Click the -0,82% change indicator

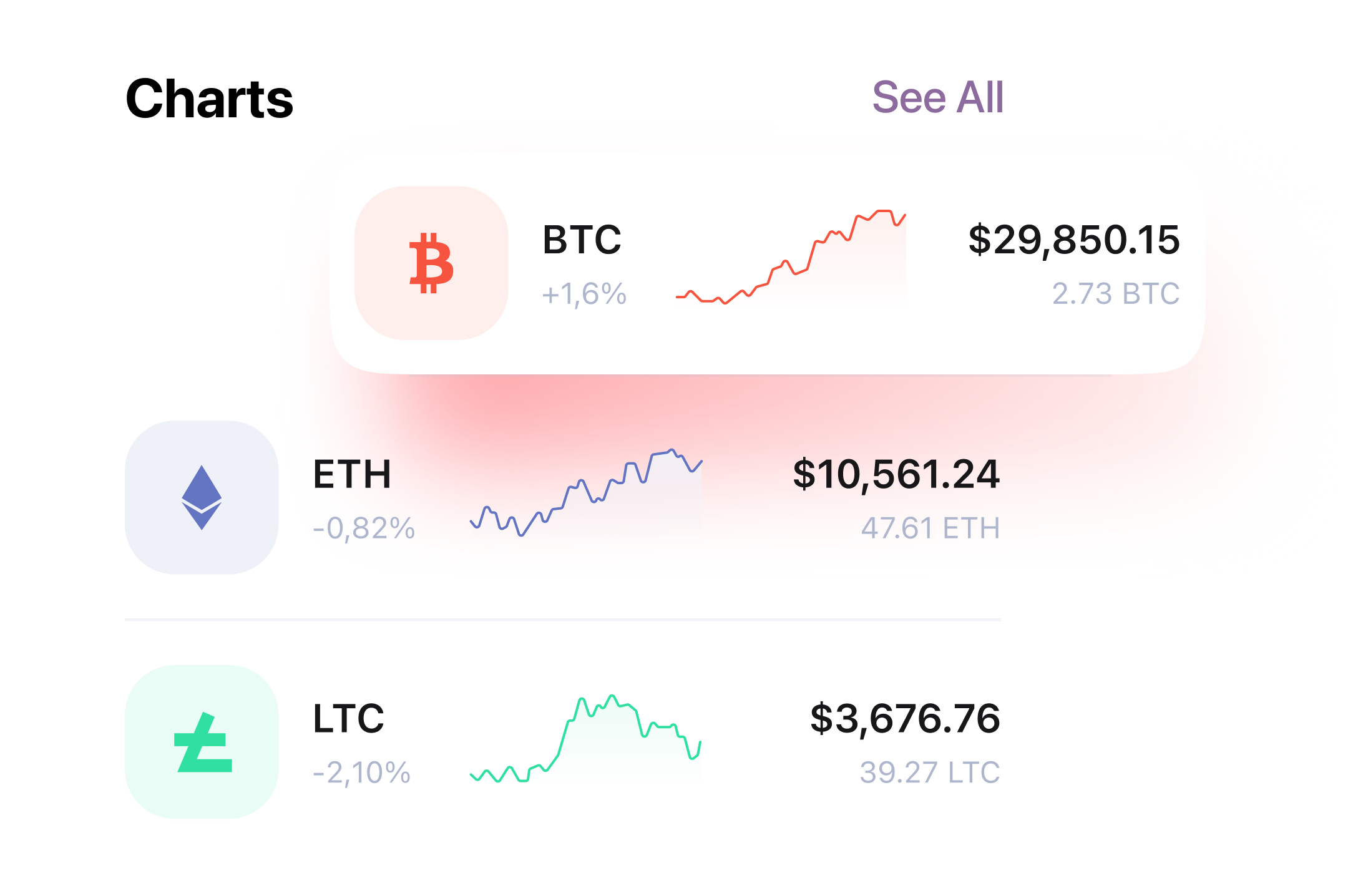coord(364,528)
